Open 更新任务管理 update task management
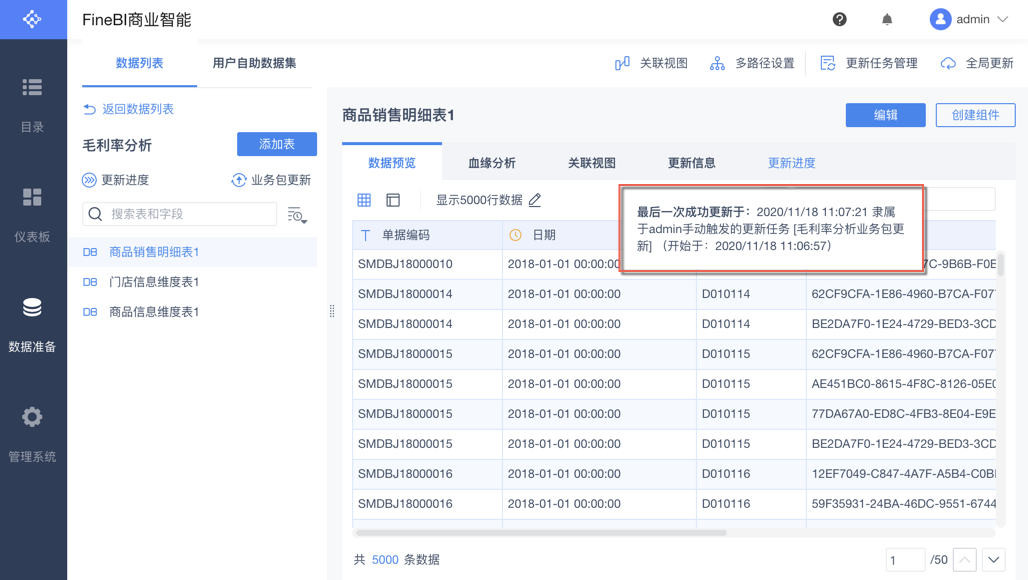Screen dimensions: 1028x580 coord(869,63)
